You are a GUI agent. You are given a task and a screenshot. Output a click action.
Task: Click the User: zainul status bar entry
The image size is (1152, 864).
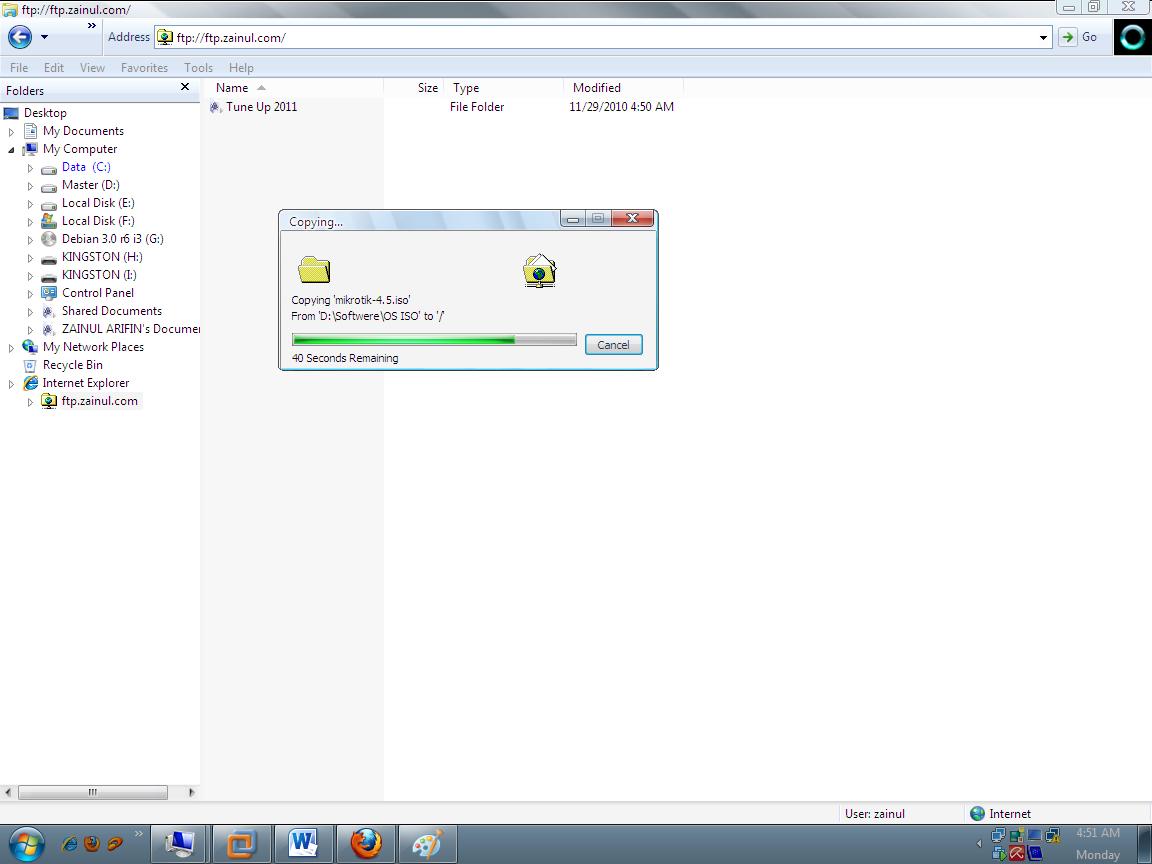[x=874, y=813]
